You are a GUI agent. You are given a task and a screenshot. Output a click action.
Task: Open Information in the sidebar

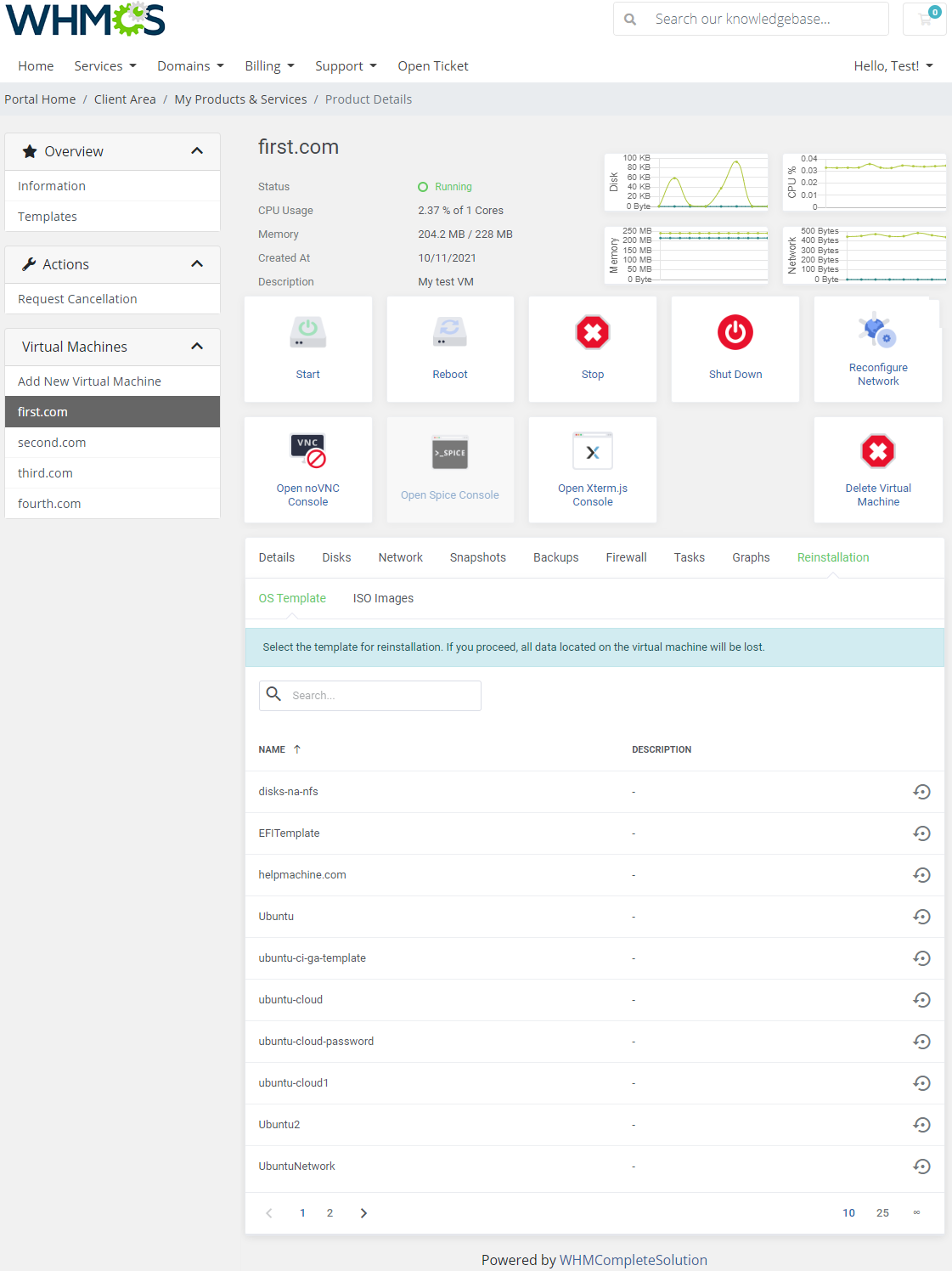[112, 186]
